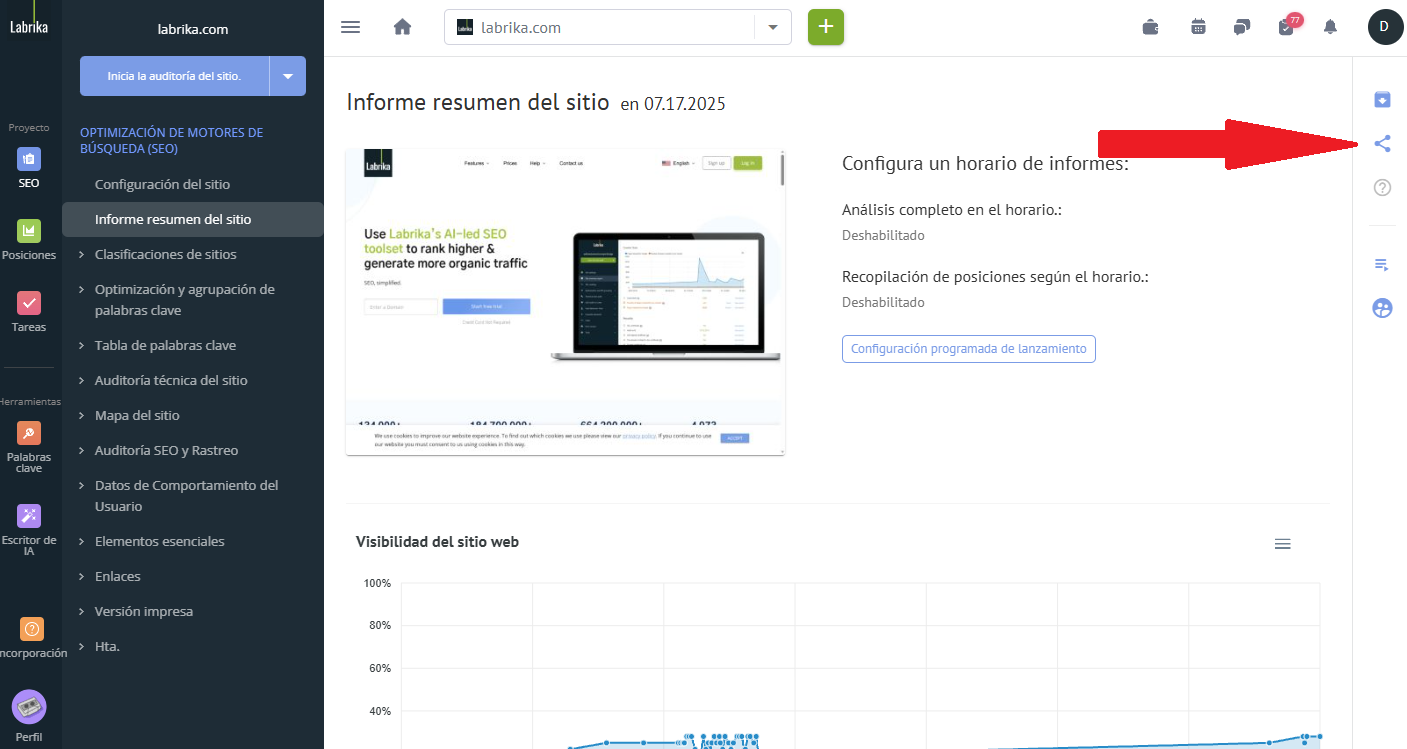Click Optimización de motores de búsqueda heading
Image resolution: width=1407 pixels, height=749 pixels.
(171, 140)
